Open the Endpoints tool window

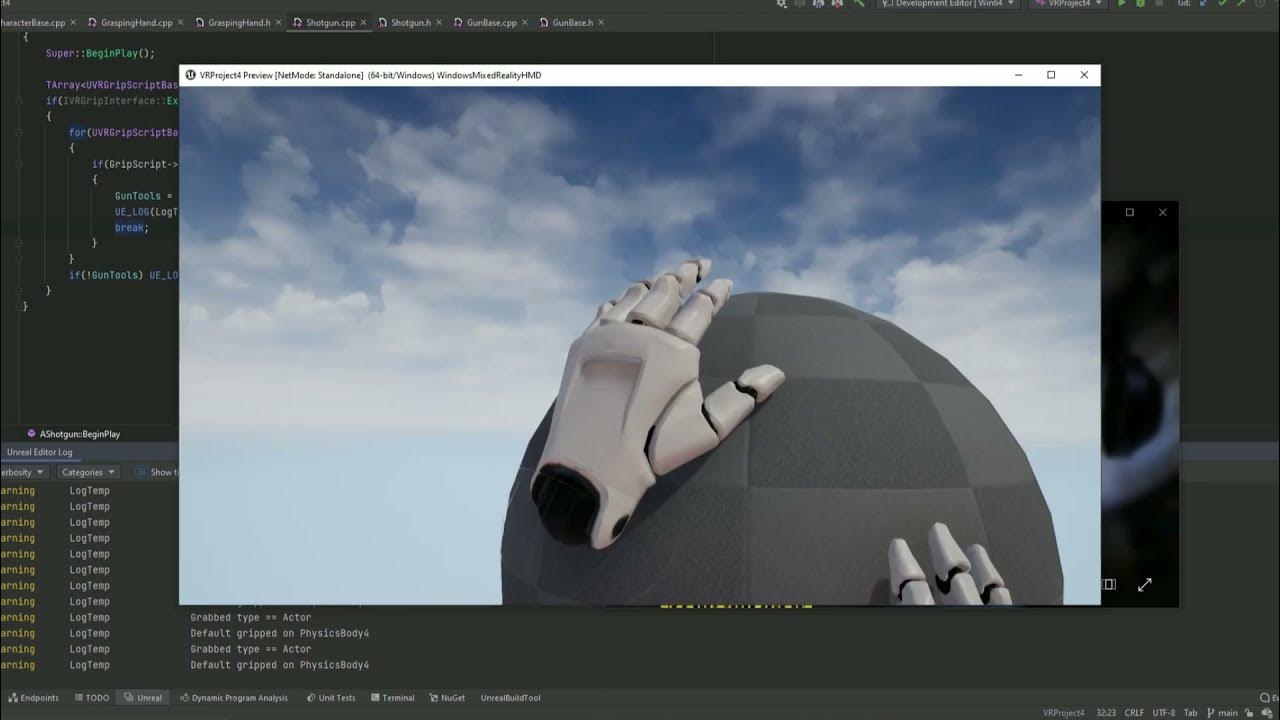(33, 698)
